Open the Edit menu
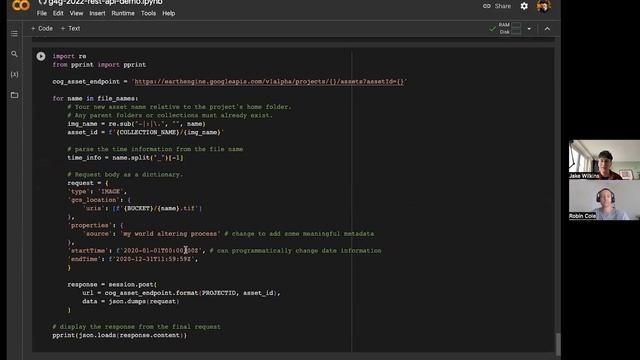The image size is (640, 360). tap(58, 13)
